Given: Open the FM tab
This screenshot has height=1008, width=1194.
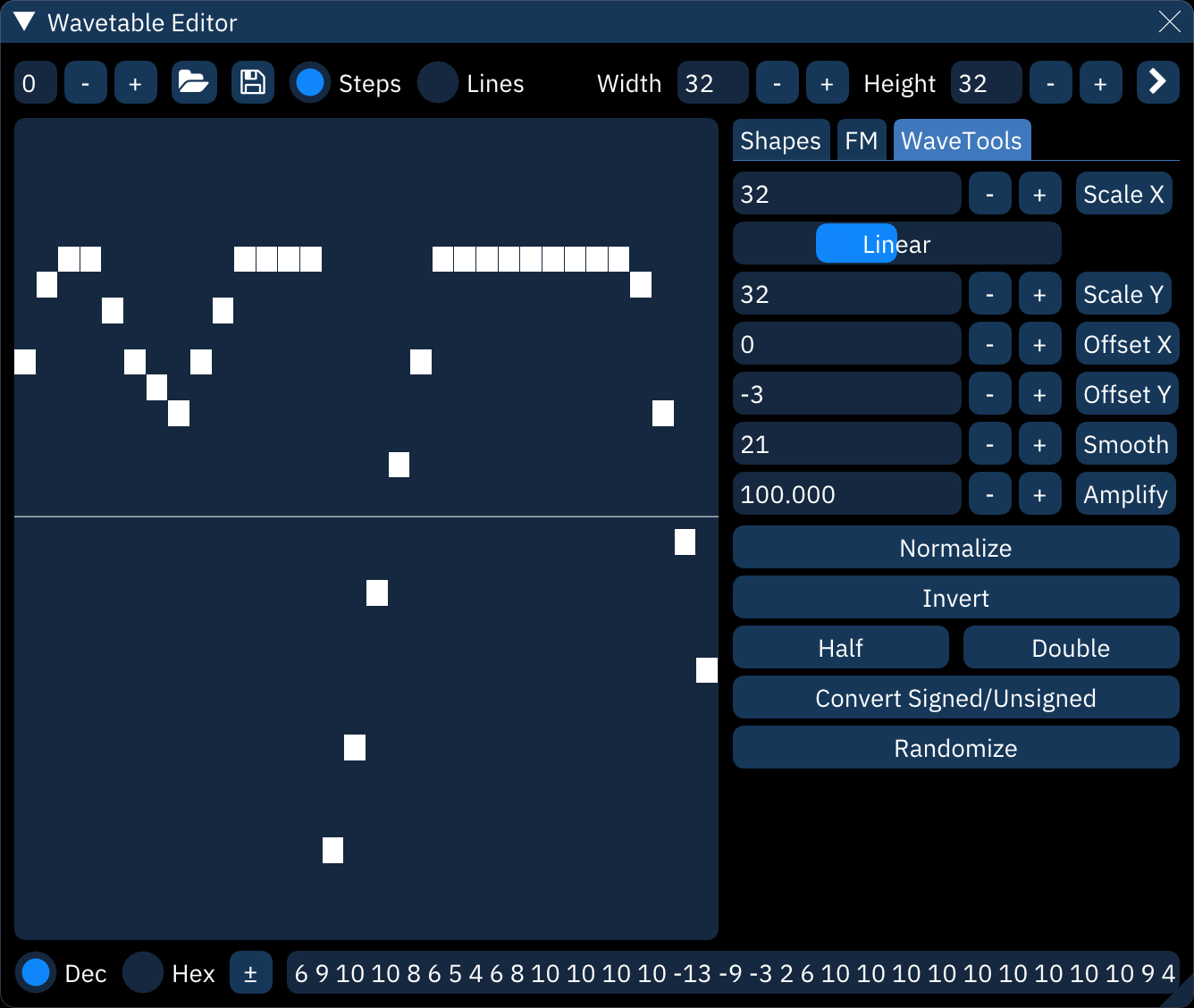Looking at the screenshot, I should tap(861, 141).
